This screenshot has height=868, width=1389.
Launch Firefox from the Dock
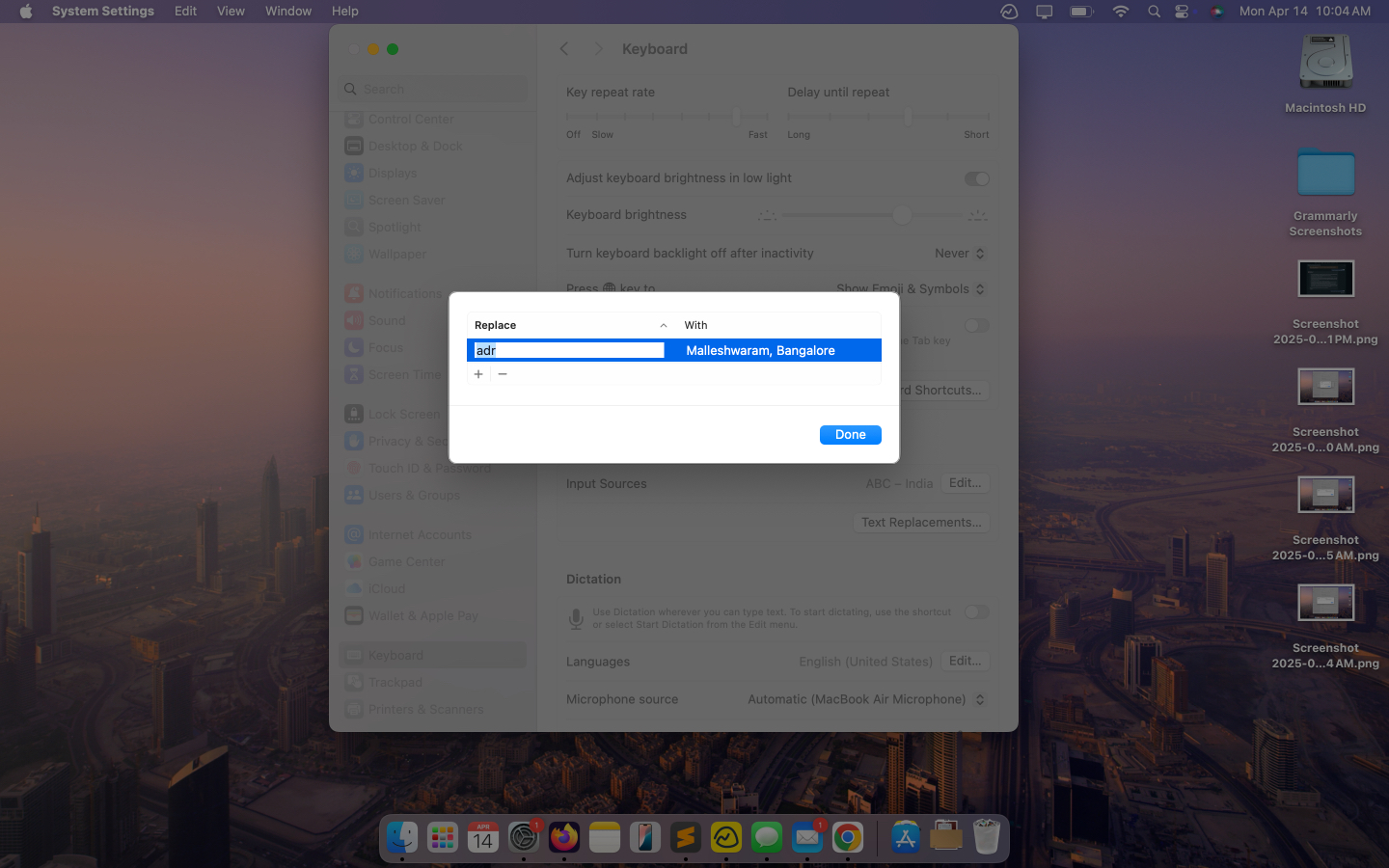(563, 837)
